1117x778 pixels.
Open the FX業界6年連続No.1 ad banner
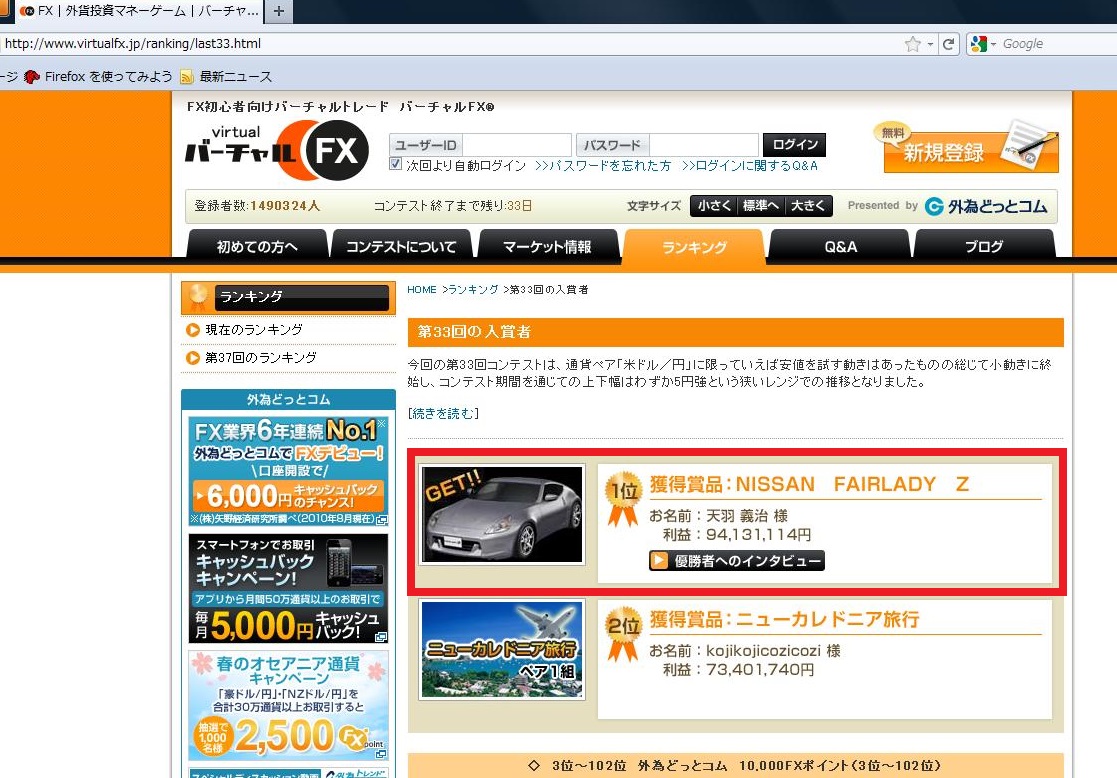pos(288,471)
